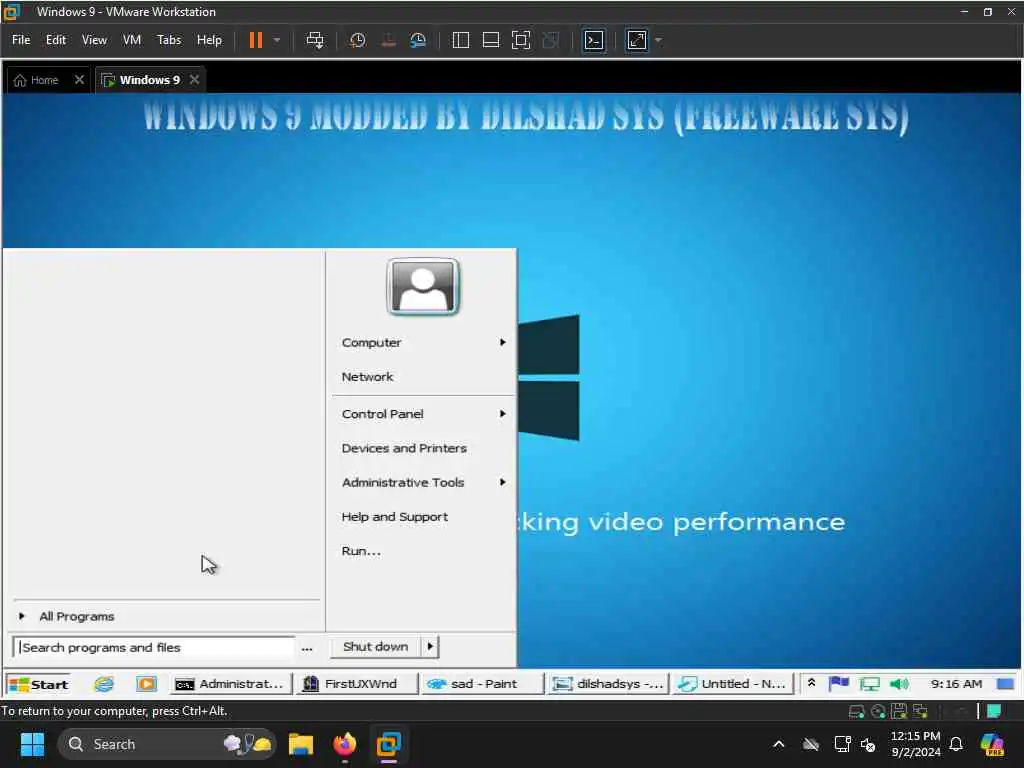The height and width of the screenshot is (768, 1024).
Task: Close the Windows 9 tab
Action: point(194,80)
